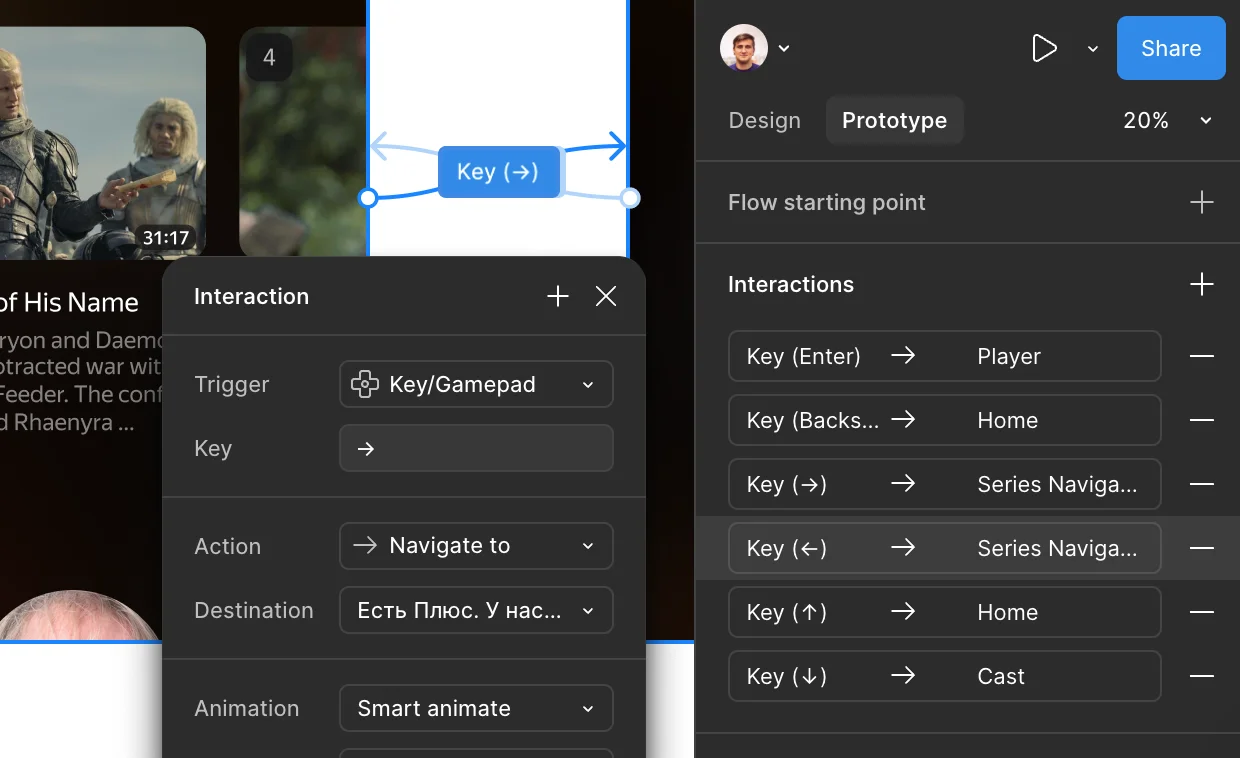This screenshot has width=1240, height=758.
Task: Click the left connection node on canvas
Action: coord(368,198)
